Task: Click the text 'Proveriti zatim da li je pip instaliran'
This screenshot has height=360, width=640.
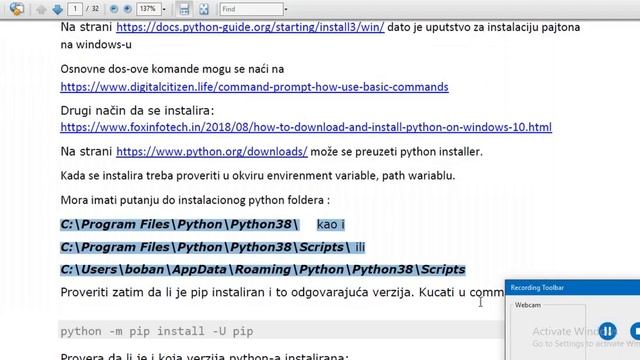Action: 162,292
